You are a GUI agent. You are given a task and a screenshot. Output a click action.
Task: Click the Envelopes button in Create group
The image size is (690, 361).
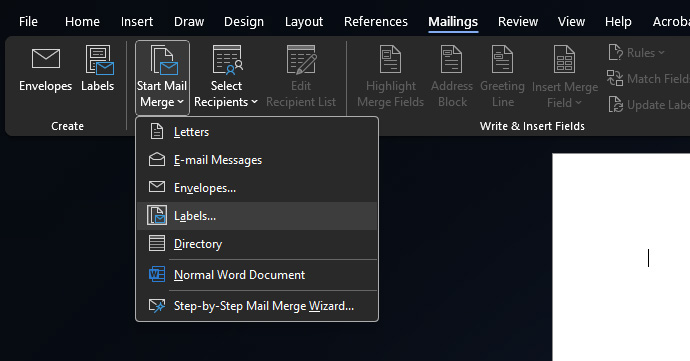coord(45,69)
